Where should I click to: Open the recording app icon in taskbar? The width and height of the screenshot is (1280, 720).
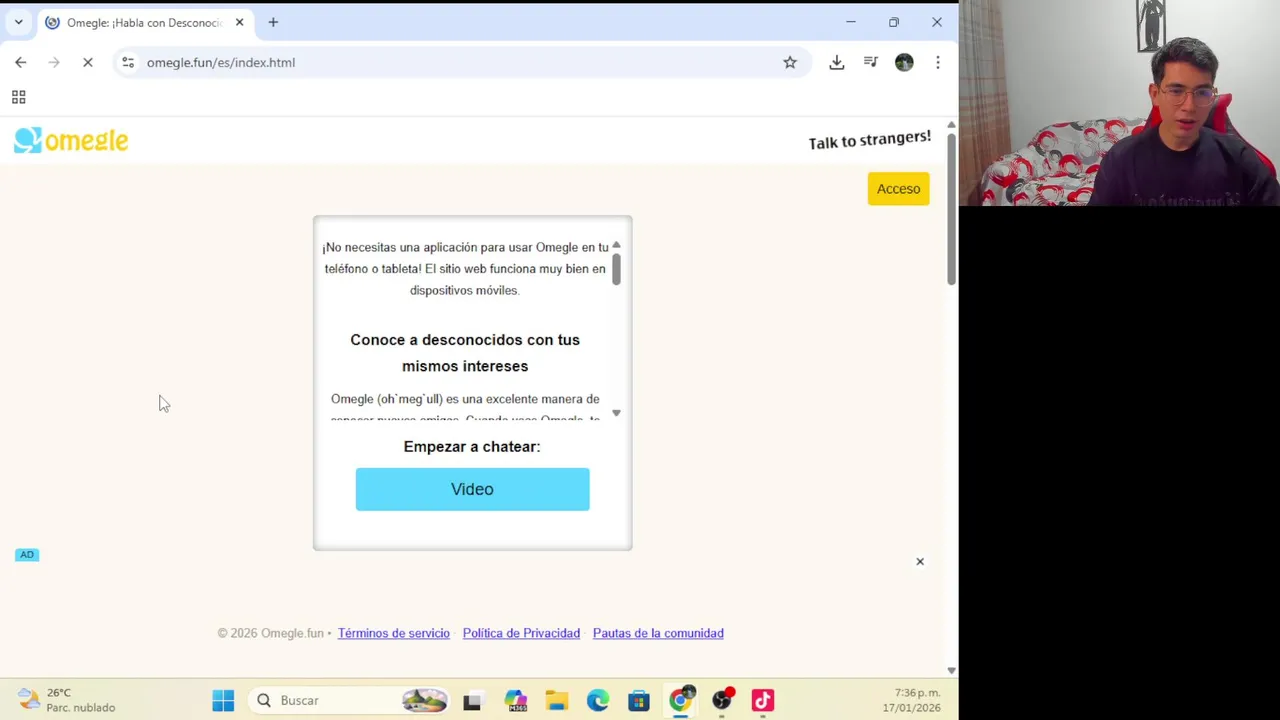(x=722, y=700)
